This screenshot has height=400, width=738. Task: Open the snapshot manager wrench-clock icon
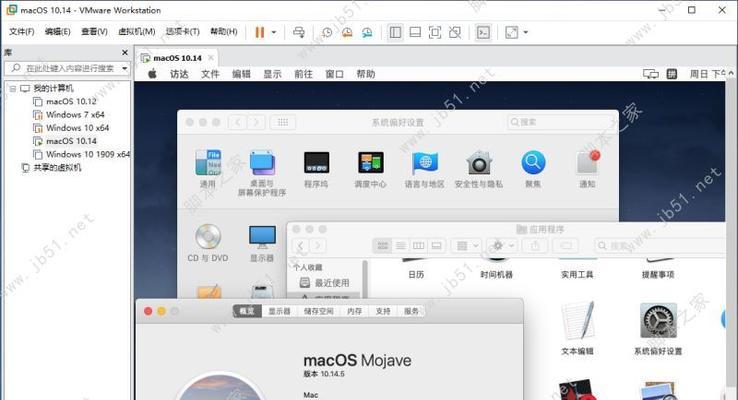coord(367,32)
